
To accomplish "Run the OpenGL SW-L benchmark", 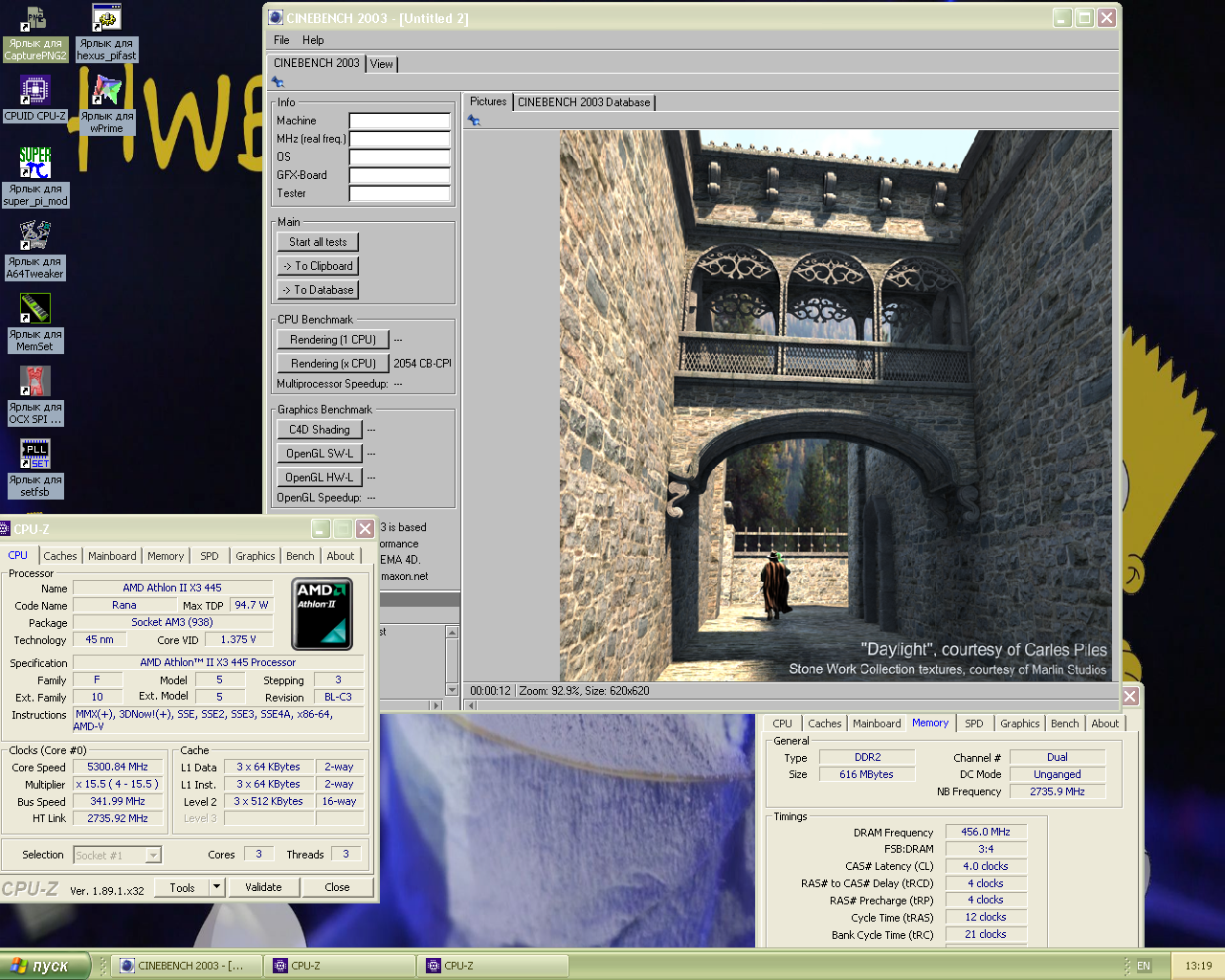I will [x=320, y=454].
